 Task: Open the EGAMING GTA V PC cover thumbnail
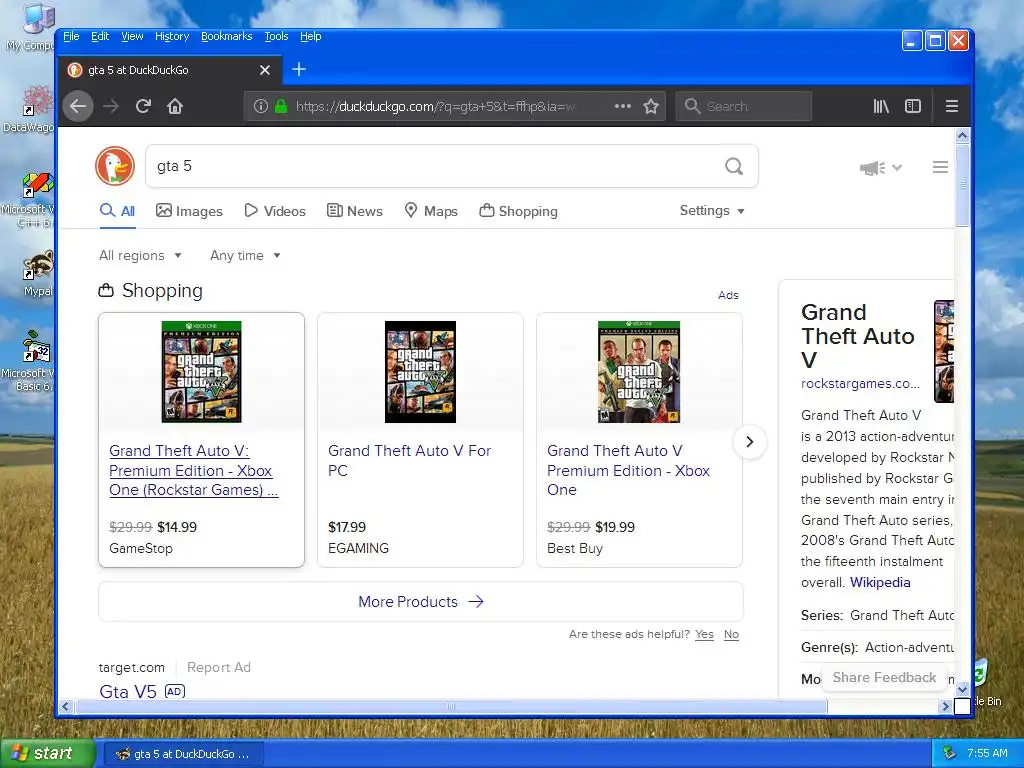pos(420,372)
